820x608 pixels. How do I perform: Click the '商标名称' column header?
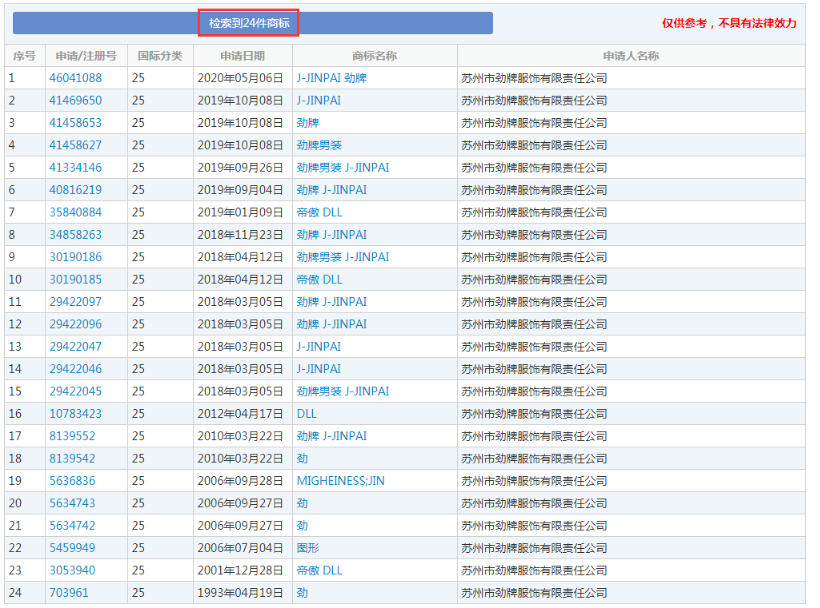pos(374,56)
